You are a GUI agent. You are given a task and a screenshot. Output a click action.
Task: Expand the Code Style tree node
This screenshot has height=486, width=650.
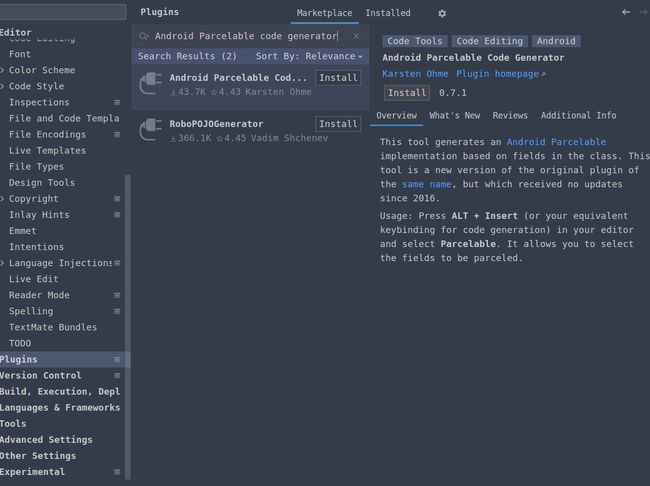(2, 86)
